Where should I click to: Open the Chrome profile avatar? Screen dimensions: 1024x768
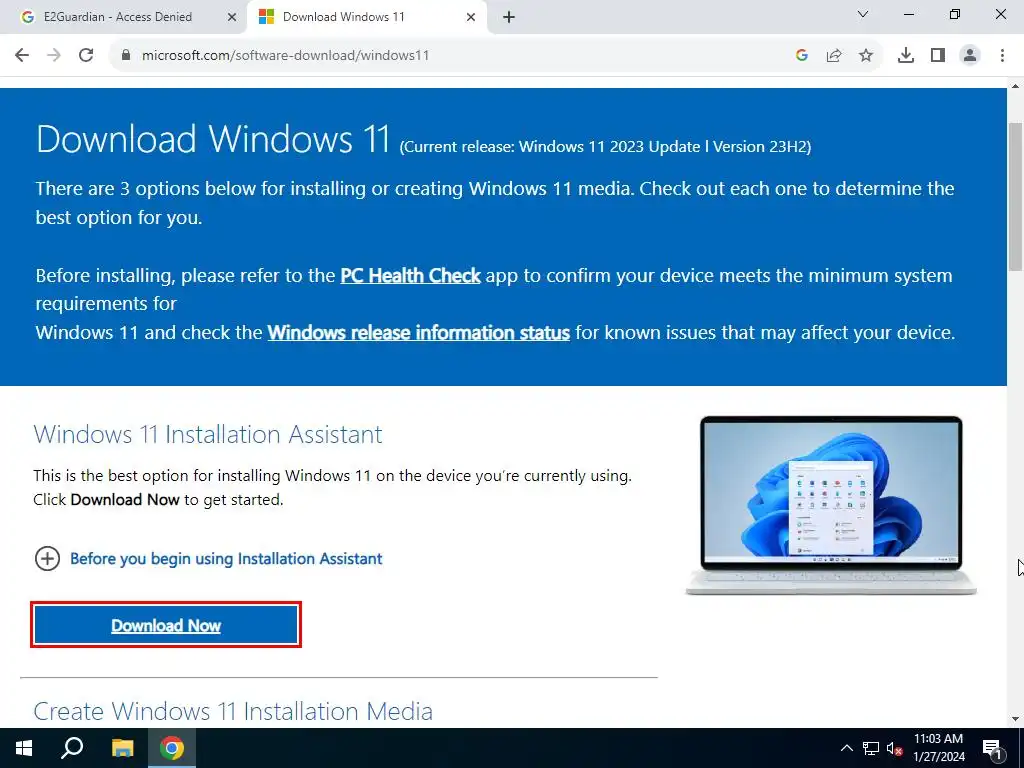(x=970, y=56)
